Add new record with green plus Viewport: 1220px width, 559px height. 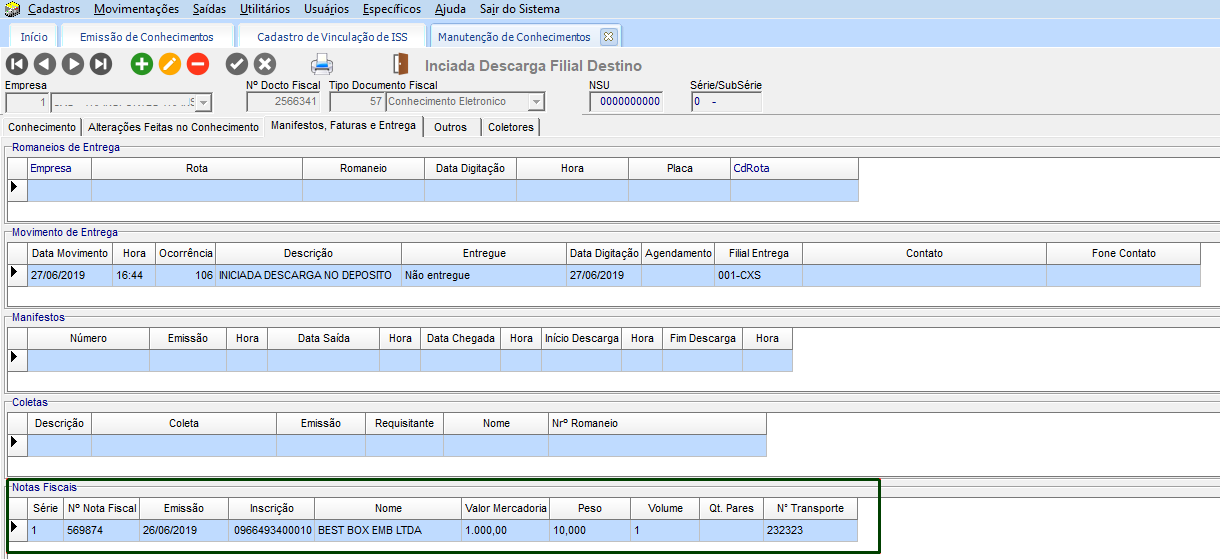tap(142, 65)
